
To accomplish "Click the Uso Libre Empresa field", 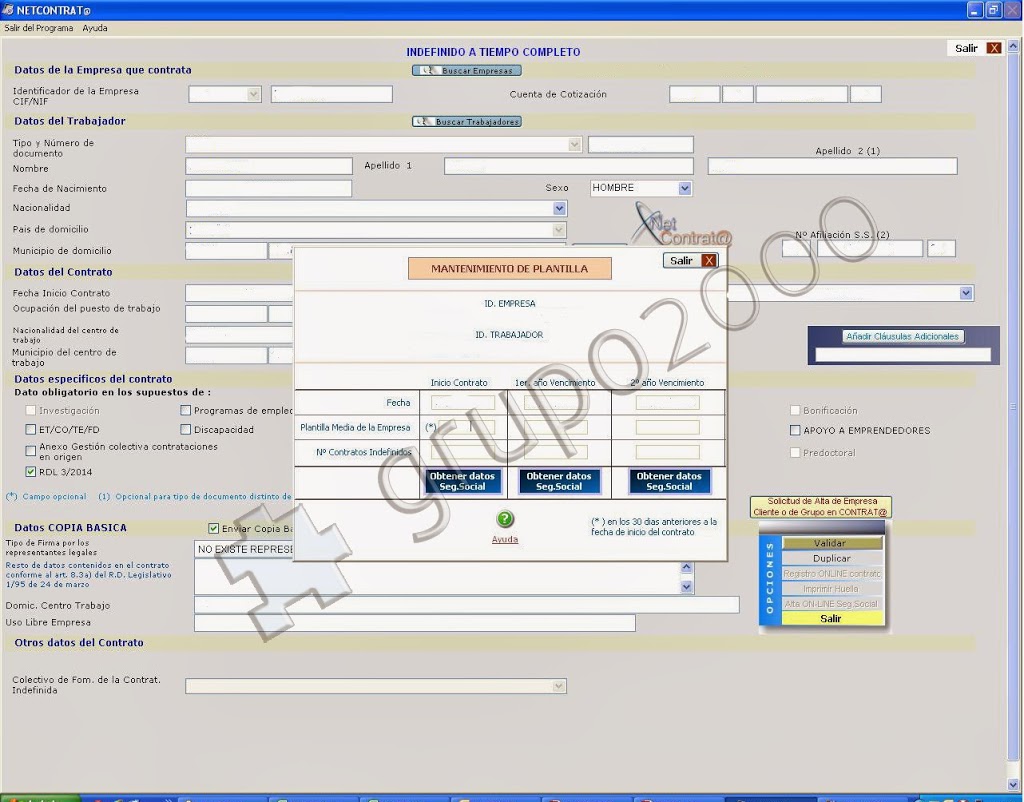I will point(415,622).
